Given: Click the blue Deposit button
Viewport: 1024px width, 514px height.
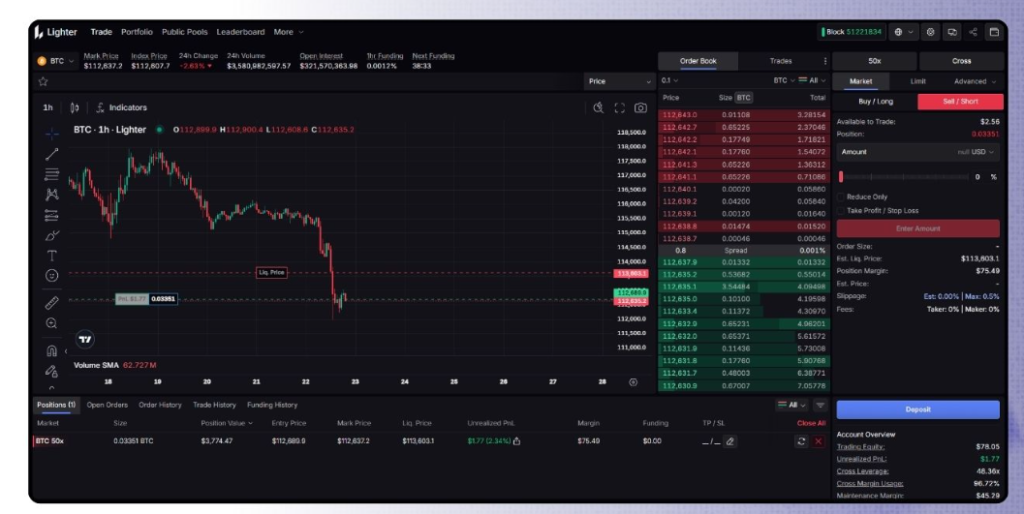Looking at the screenshot, I should coord(917,409).
